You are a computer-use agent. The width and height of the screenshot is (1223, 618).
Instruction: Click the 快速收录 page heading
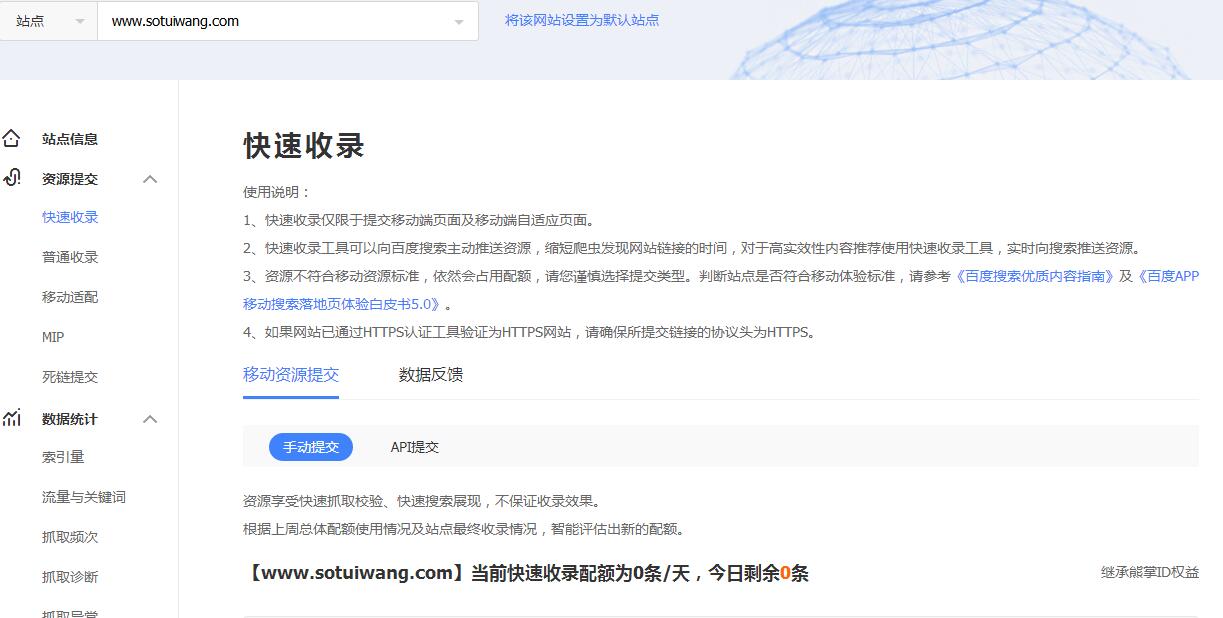click(304, 146)
